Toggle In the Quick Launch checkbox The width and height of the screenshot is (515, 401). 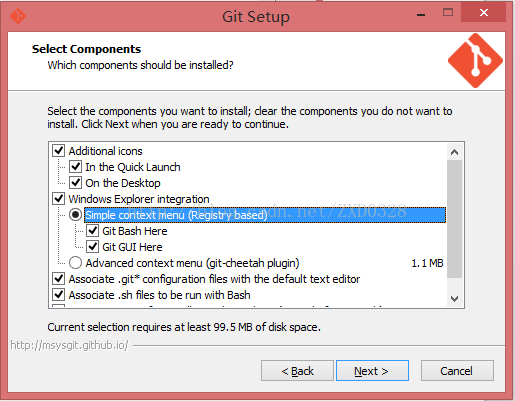[76, 167]
